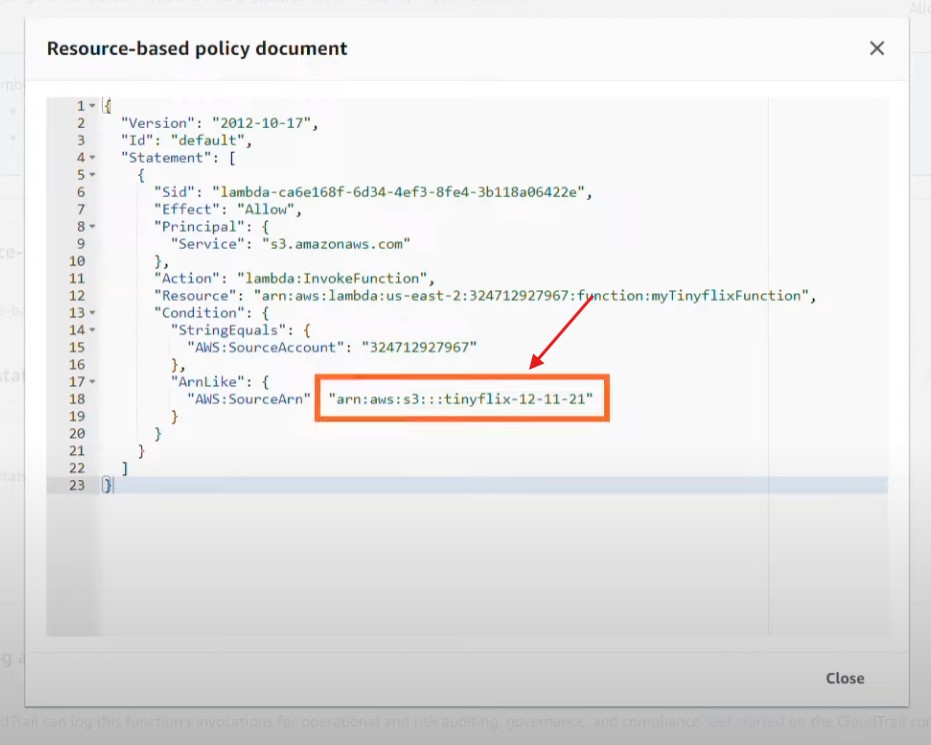This screenshot has width=931, height=745.
Task: Click line number 23 in the gutter
Action: point(77,485)
